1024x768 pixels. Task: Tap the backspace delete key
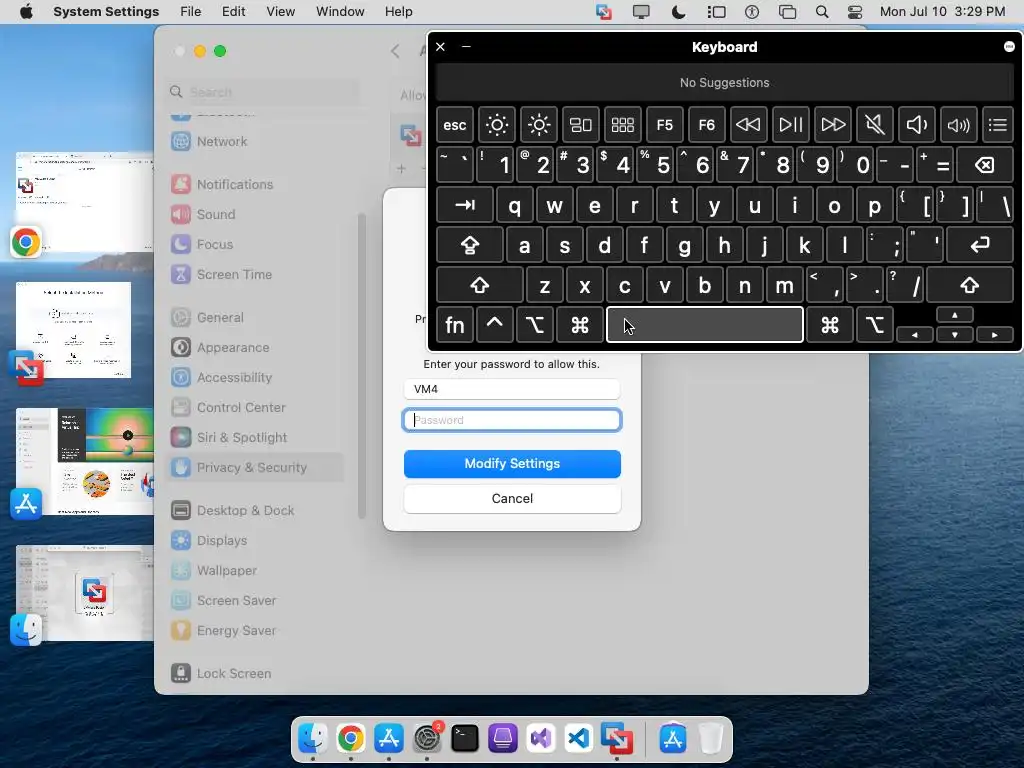[985, 165]
